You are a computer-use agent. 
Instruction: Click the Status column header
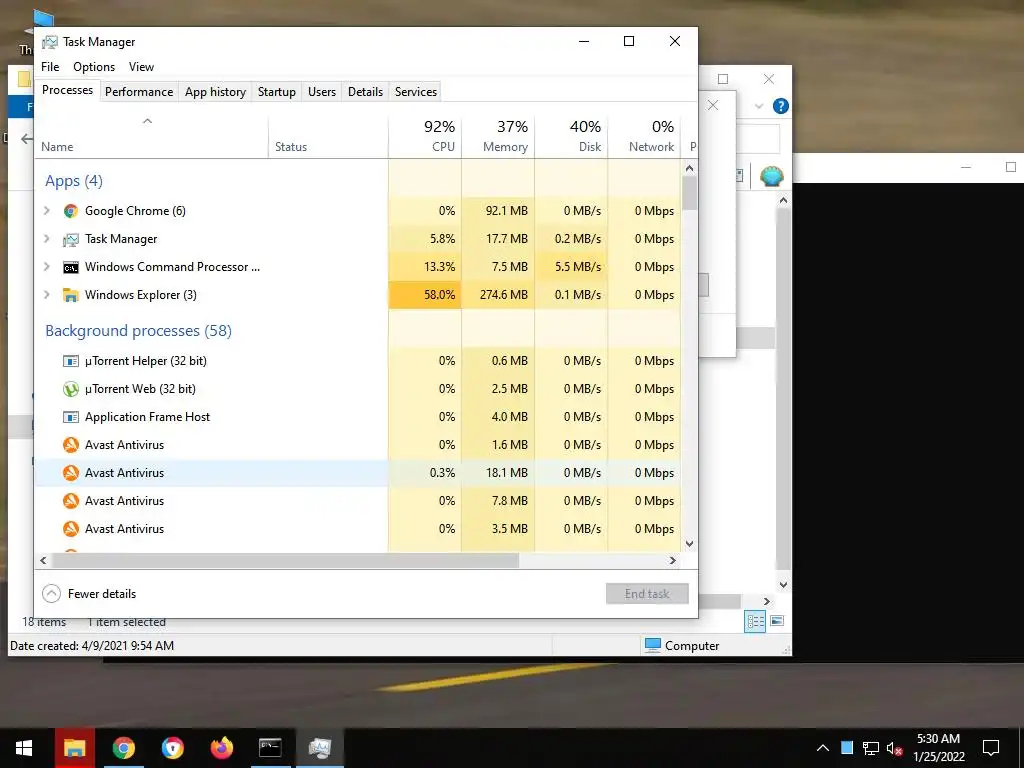[328, 136]
